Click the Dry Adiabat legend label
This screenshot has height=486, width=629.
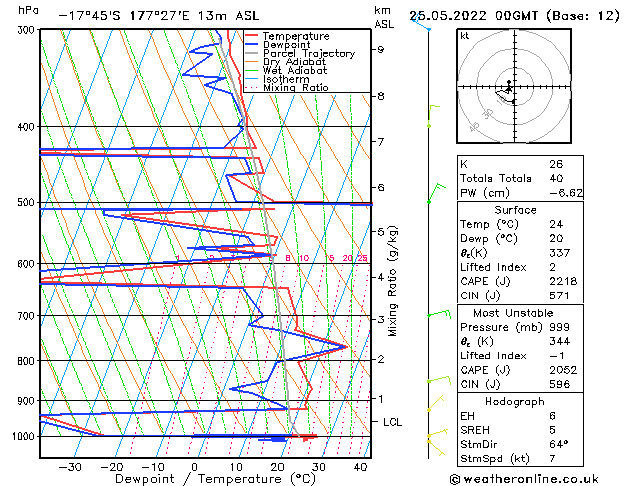tap(294, 62)
